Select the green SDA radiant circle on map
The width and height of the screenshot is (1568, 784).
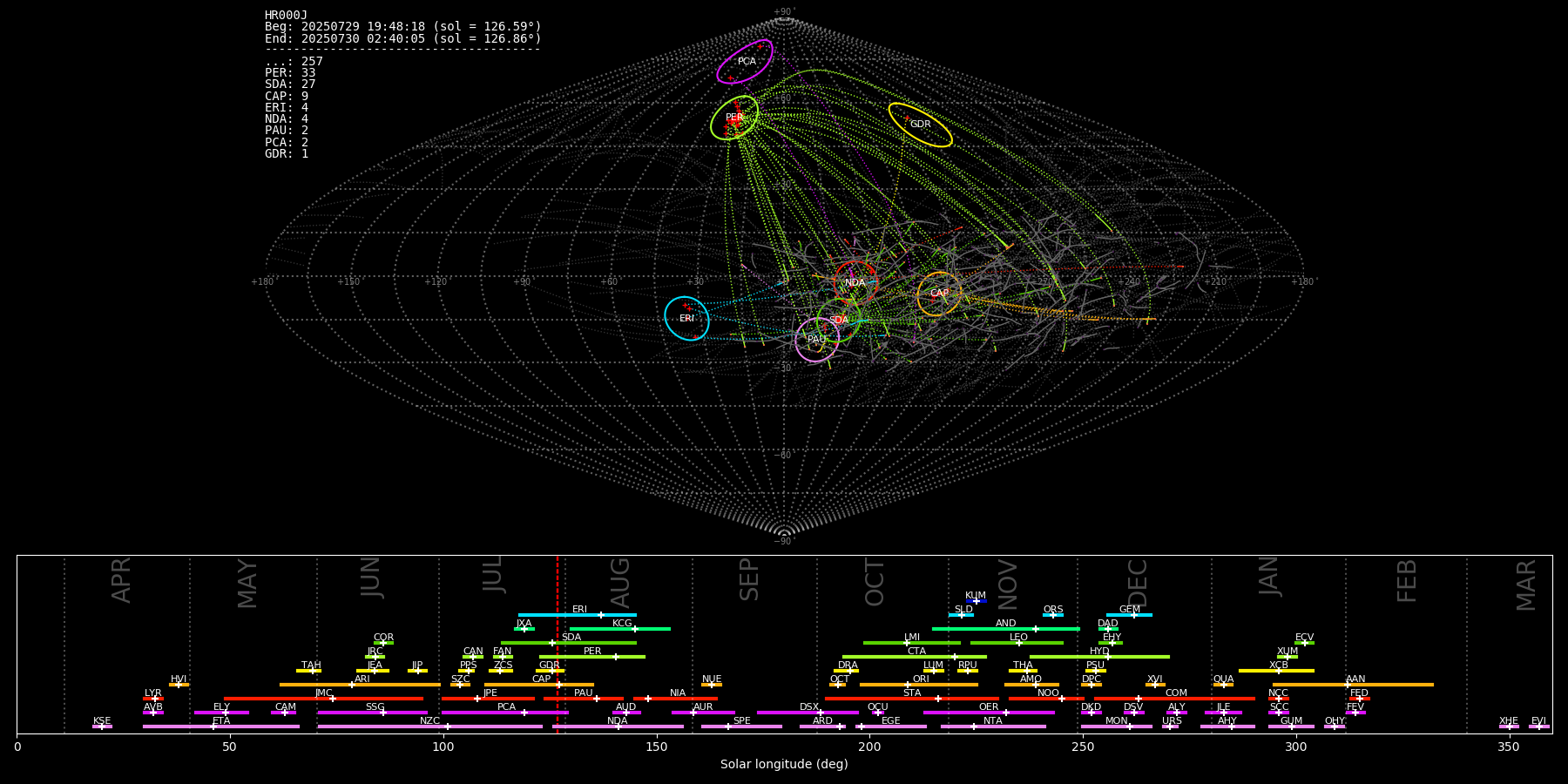click(x=839, y=320)
